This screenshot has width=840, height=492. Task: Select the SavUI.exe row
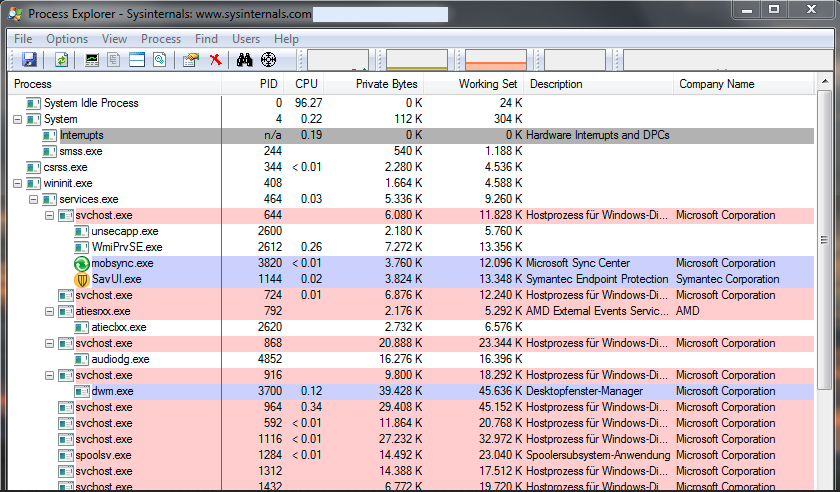411,279
